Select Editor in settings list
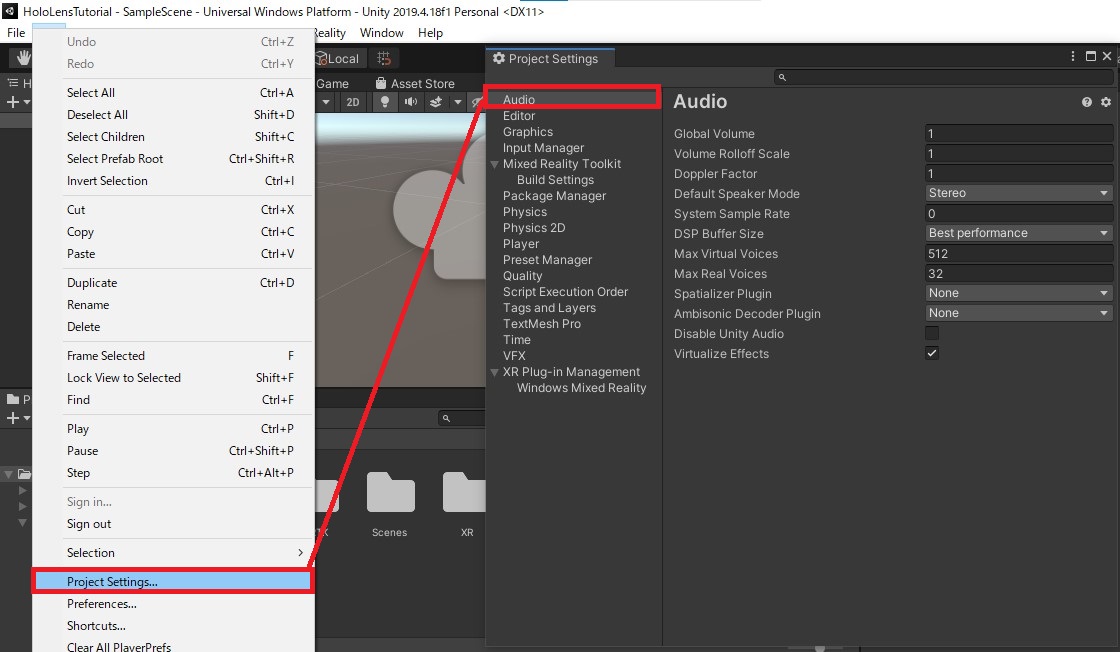1120x652 pixels. tap(519, 116)
